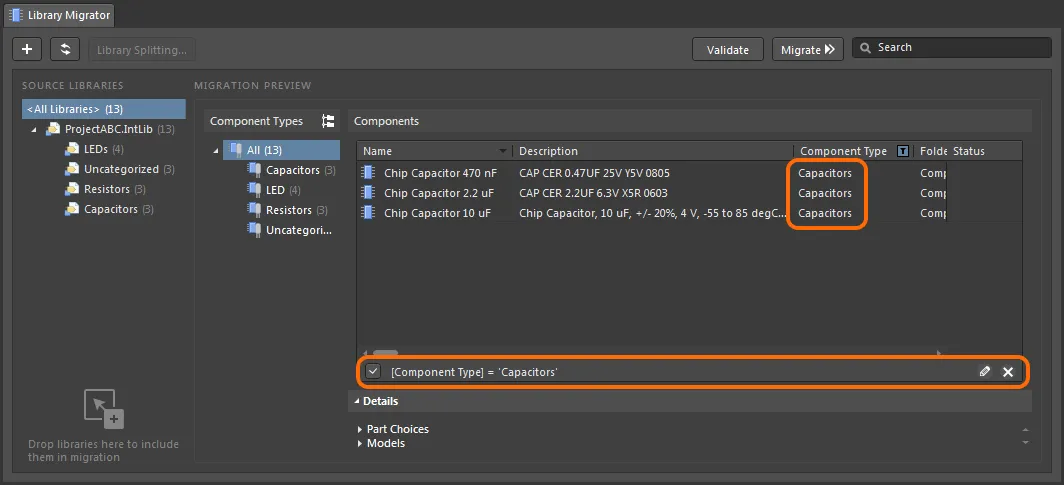Viewport: 1064px width, 485px height.
Task: Uncheck the Component Type filter checkbox
Action: pyautogui.click(x=373, y=372)
